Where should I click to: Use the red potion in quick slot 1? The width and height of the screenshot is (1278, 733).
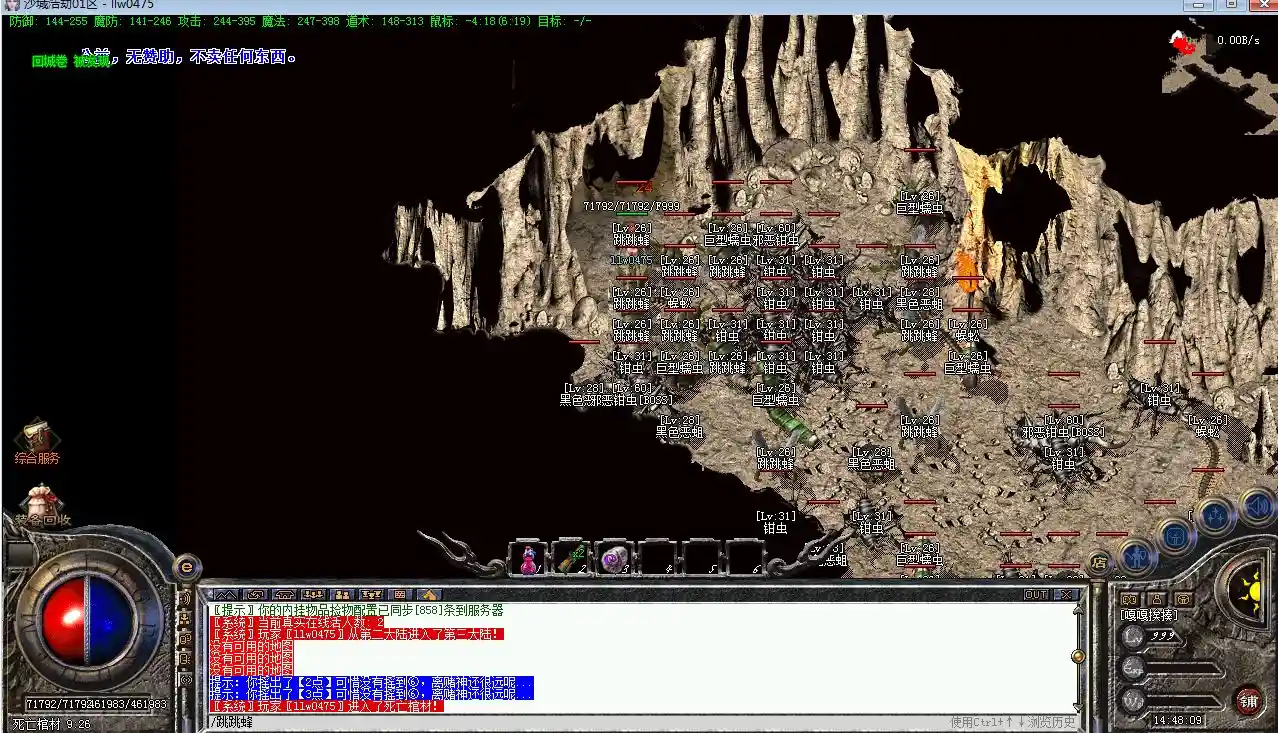[x=528, y=560]
